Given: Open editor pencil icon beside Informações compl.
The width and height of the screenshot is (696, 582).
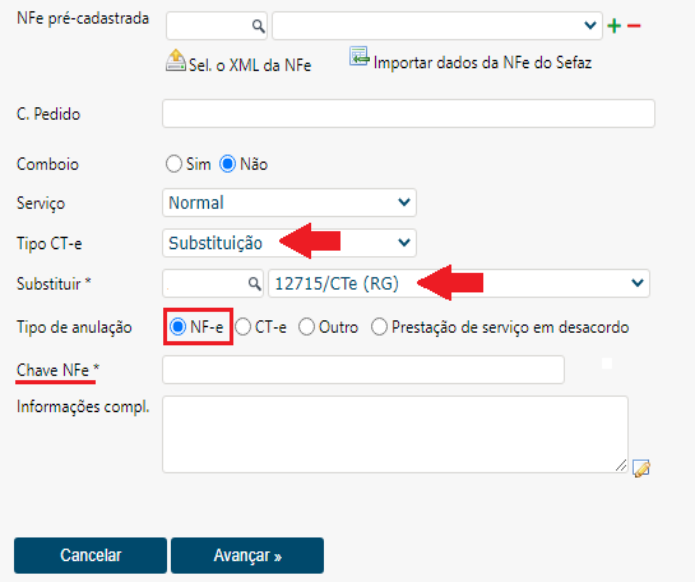Looking at the screenshot, I should click(x=641, y=468).
